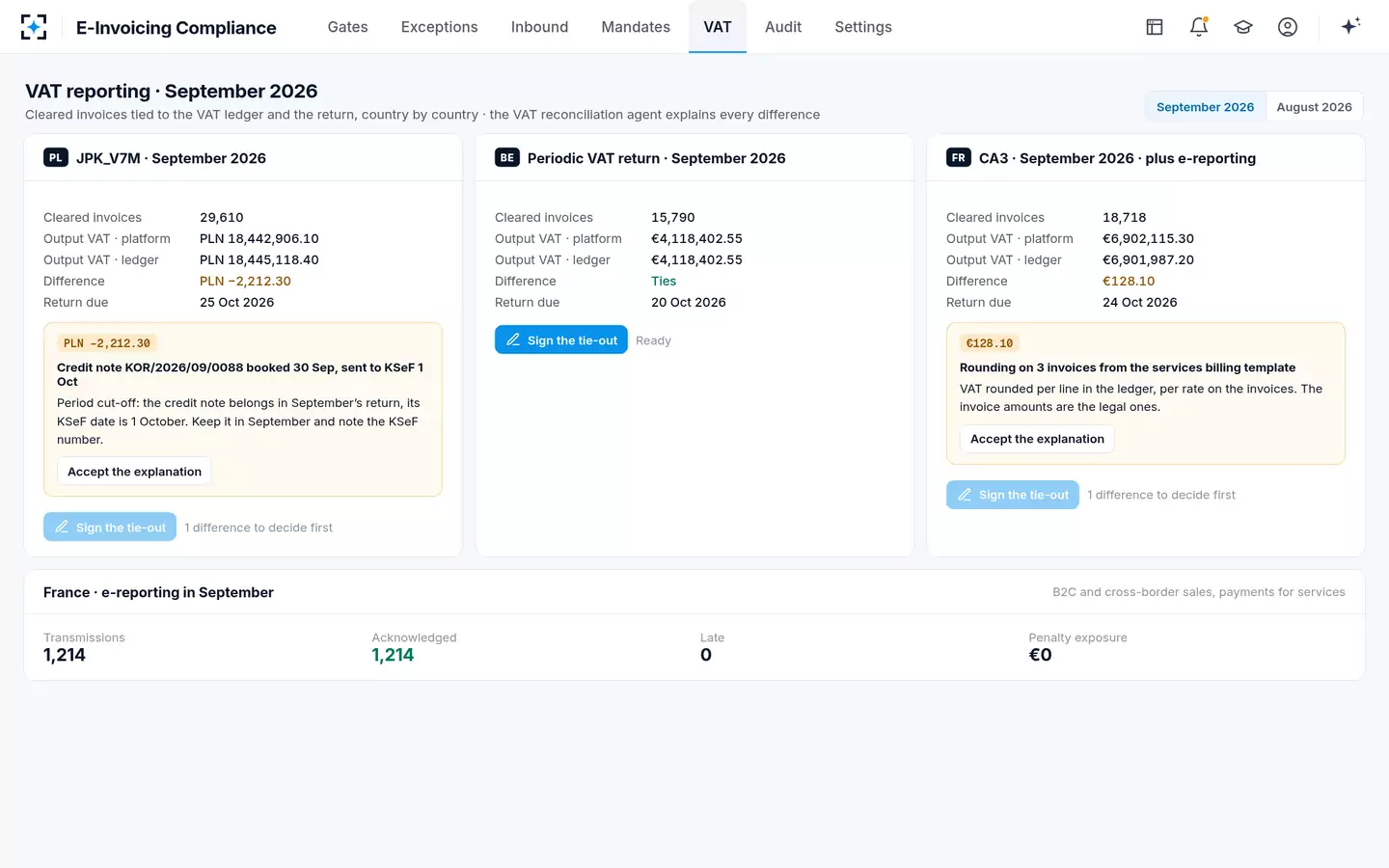The image size is (1389, 868).
Task: Click disabled Sign the tie-out in JPK_V7M card
Action: tap(110, 527)
